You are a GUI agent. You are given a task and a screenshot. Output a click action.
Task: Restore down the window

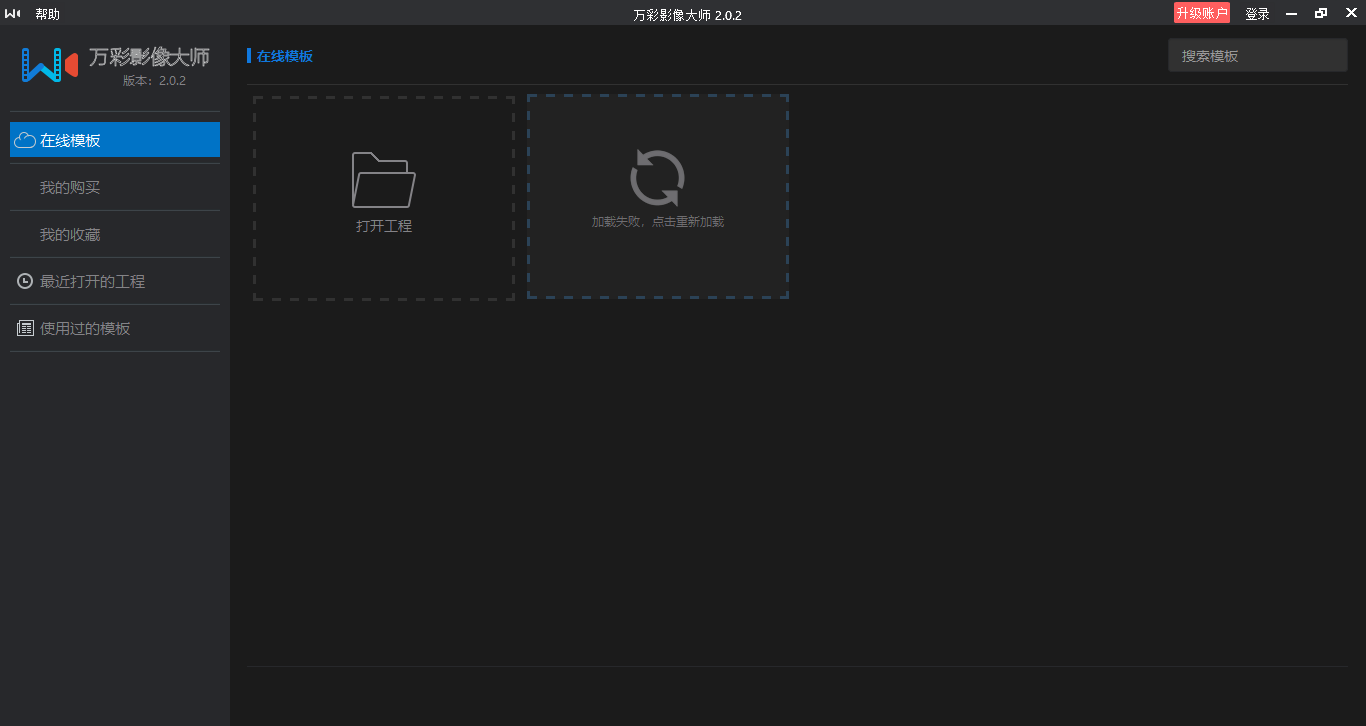tap(1321, 14)
